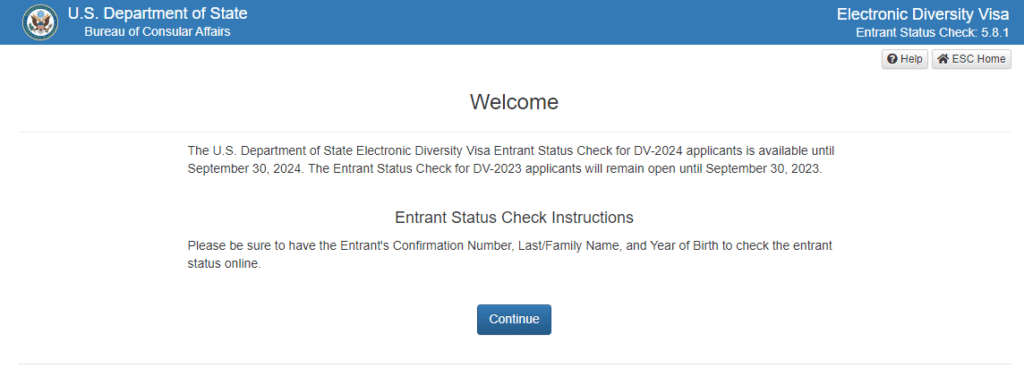Click the "U.S. Department of State" header title
This screenshot has height=377, width=1024.
pos(157,14)
